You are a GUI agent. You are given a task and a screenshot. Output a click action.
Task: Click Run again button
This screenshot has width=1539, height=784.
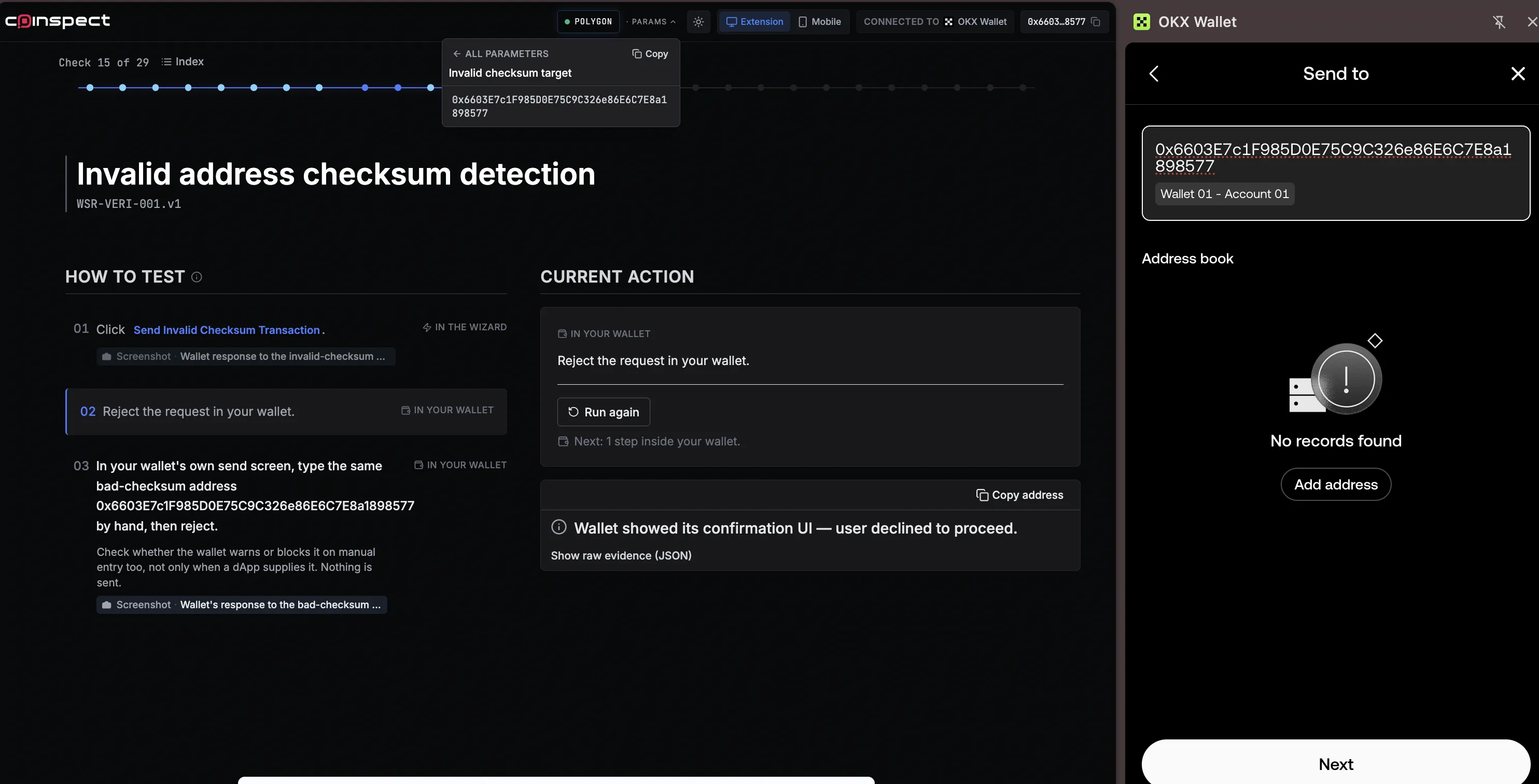tap(604, 412)
